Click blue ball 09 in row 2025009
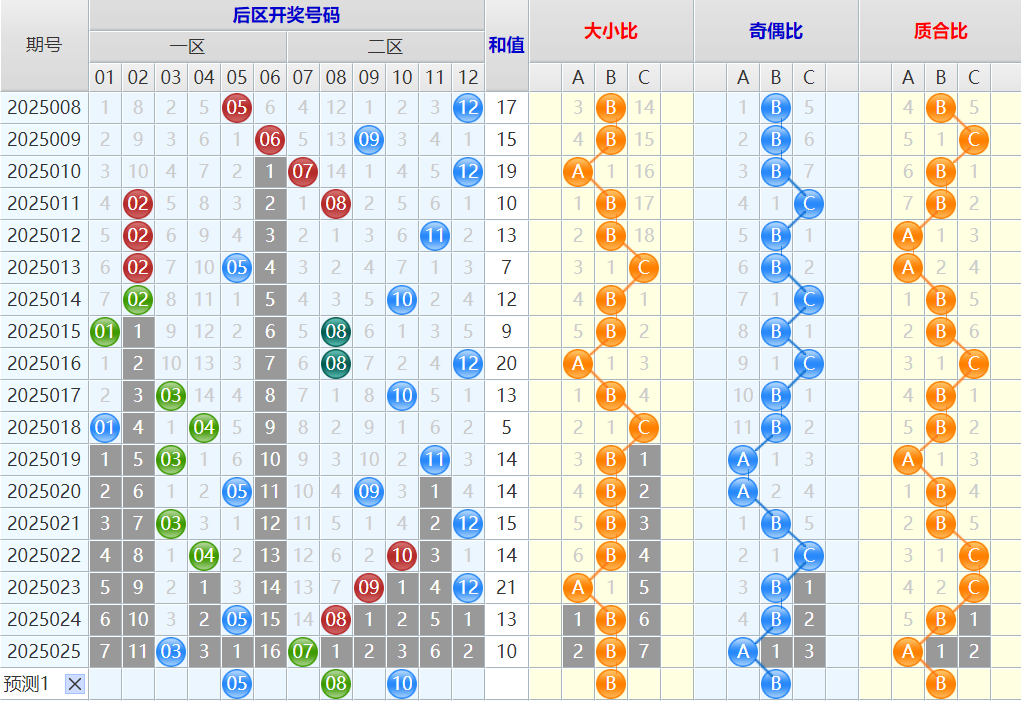The height and width of the screenshot is (701, 1021). click(x=369, y=139)
